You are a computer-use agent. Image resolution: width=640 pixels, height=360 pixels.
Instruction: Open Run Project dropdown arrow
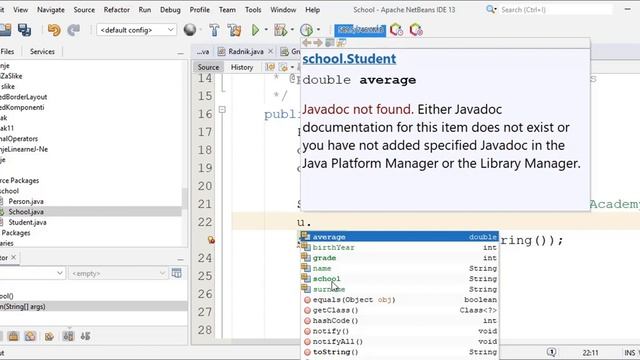point(266,30)
